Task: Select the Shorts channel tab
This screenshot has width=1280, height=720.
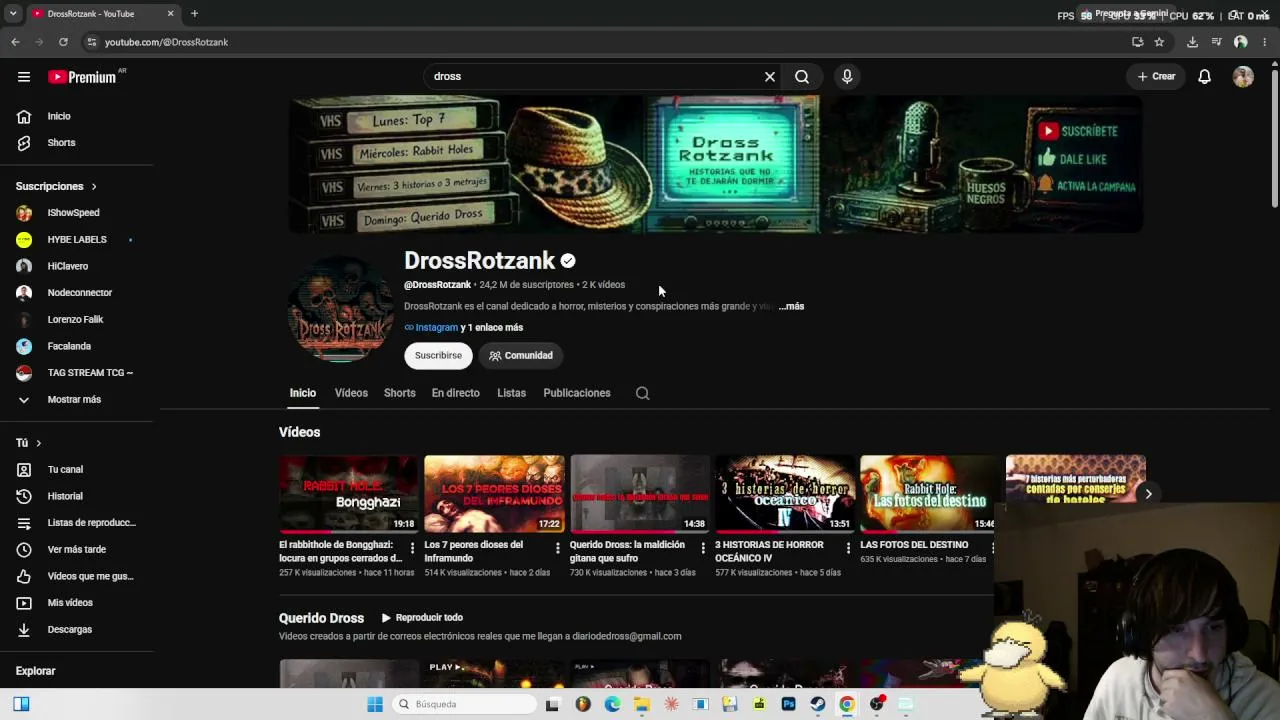Action: (400, 393)
